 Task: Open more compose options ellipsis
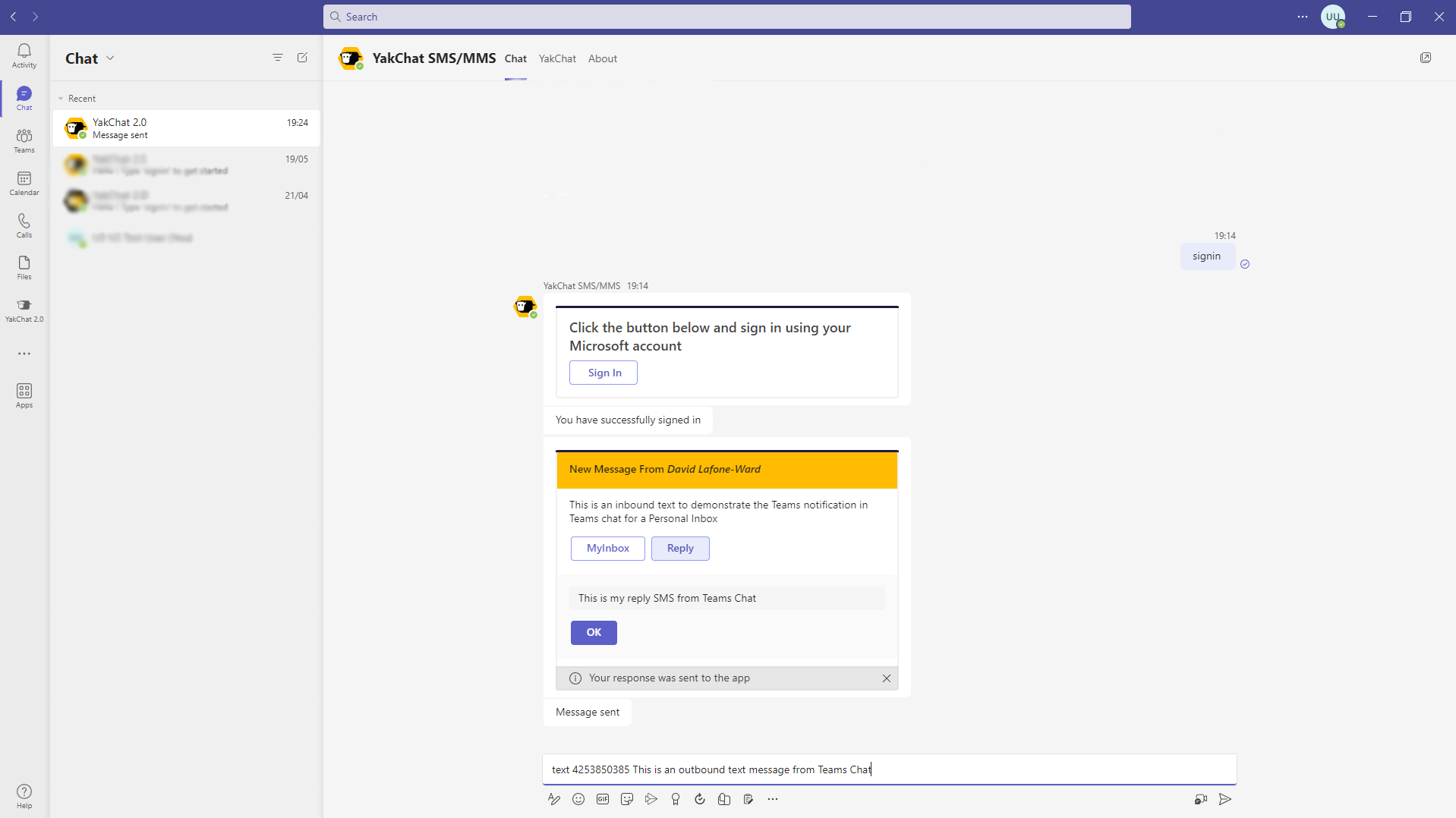pos(773,799)
